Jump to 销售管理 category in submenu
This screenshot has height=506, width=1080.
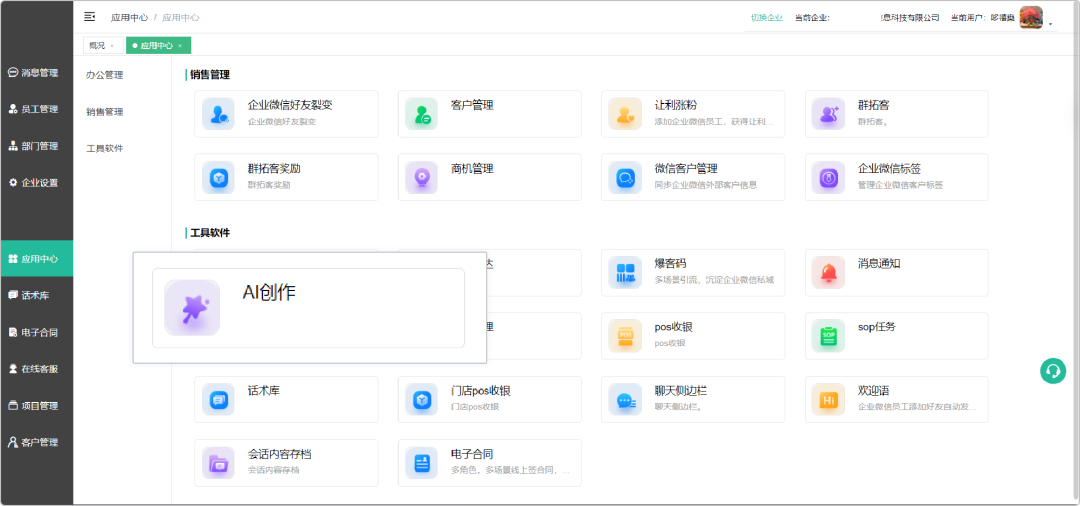pos(105,112)
